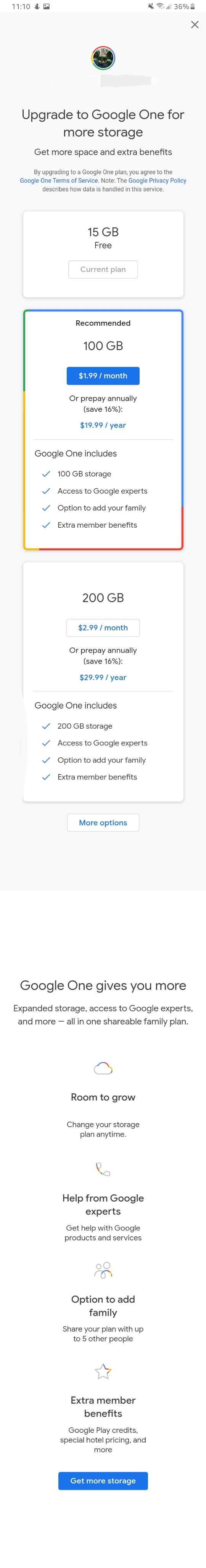Image resolution: width=206 pixels, height=1568 pixels.
Task: Tap the Current plan button
Action: [x=103, y=269]
